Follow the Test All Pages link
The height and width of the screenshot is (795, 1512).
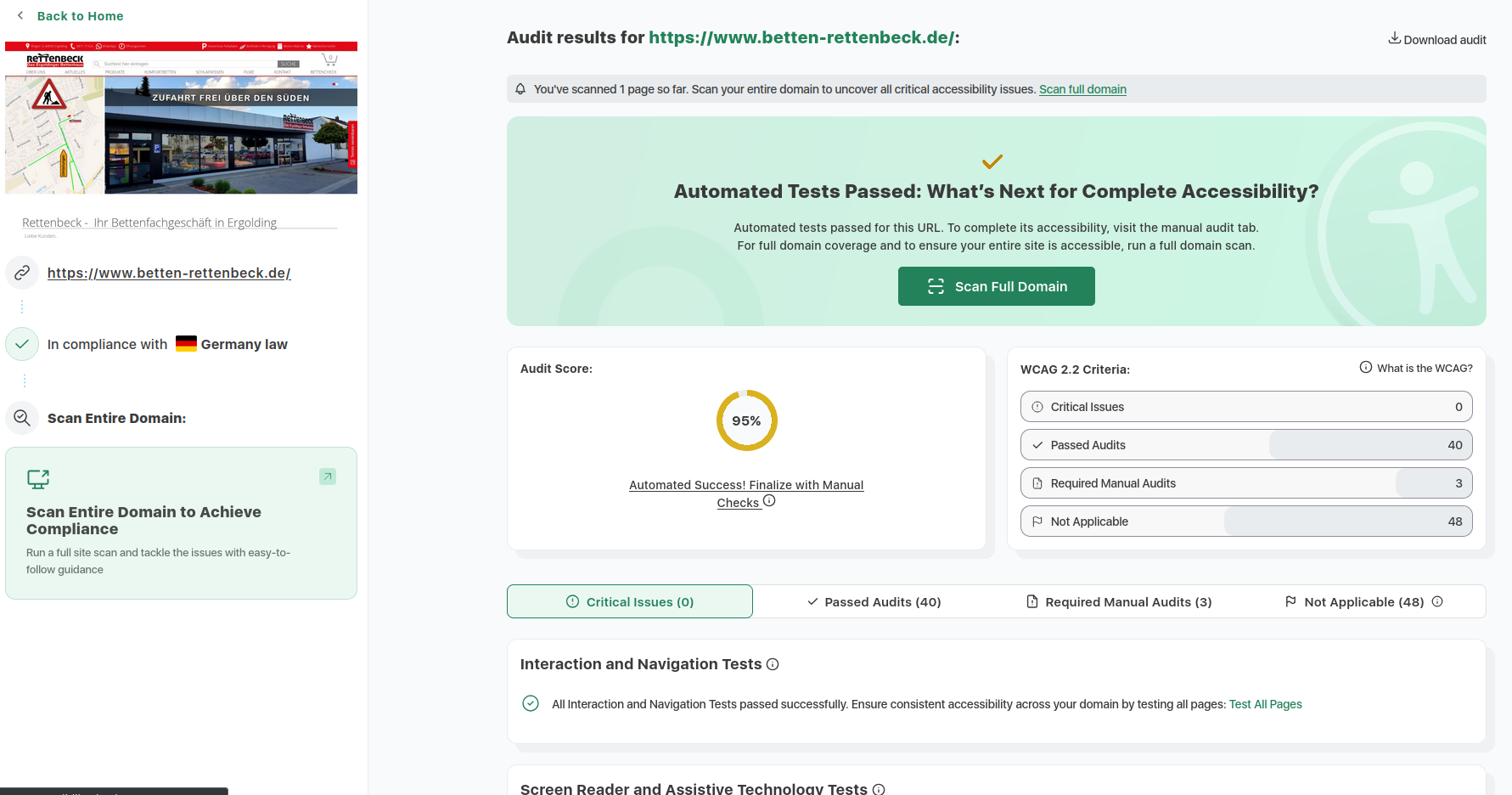[x=1265, y=704]
